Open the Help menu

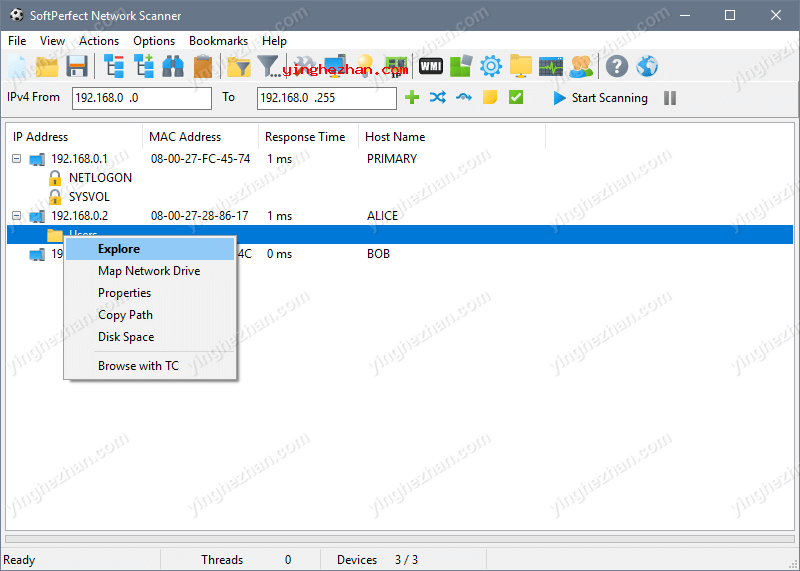[274, 41]
